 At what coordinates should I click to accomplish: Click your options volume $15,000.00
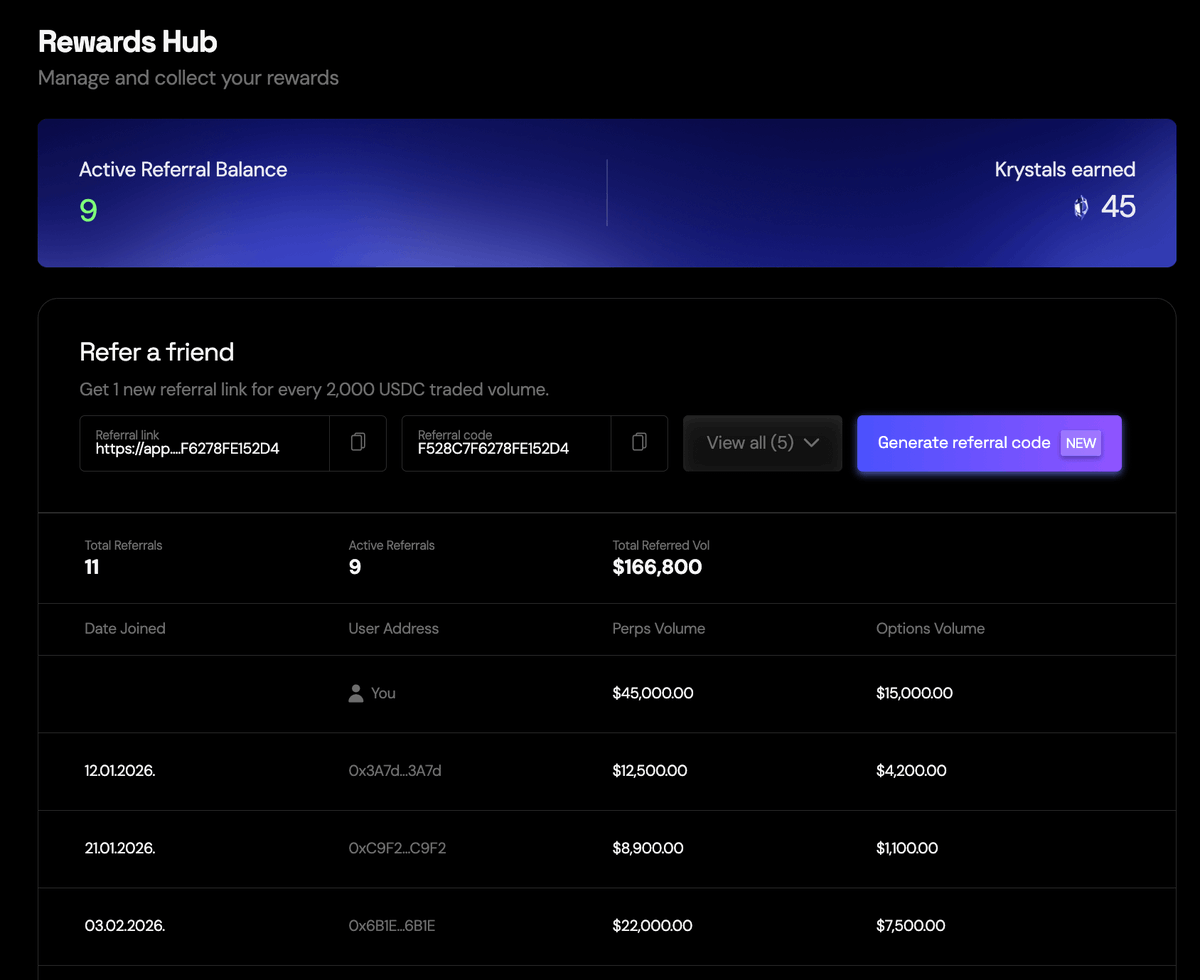click(914, 693)
